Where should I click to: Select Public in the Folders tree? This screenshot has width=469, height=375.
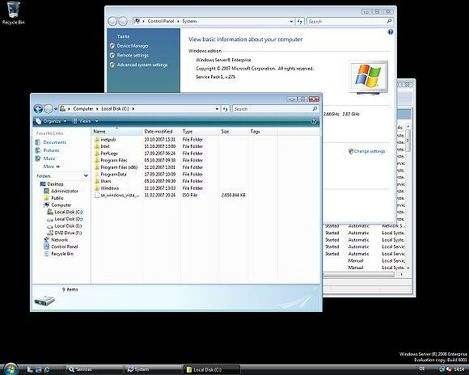tap(57, 198)
